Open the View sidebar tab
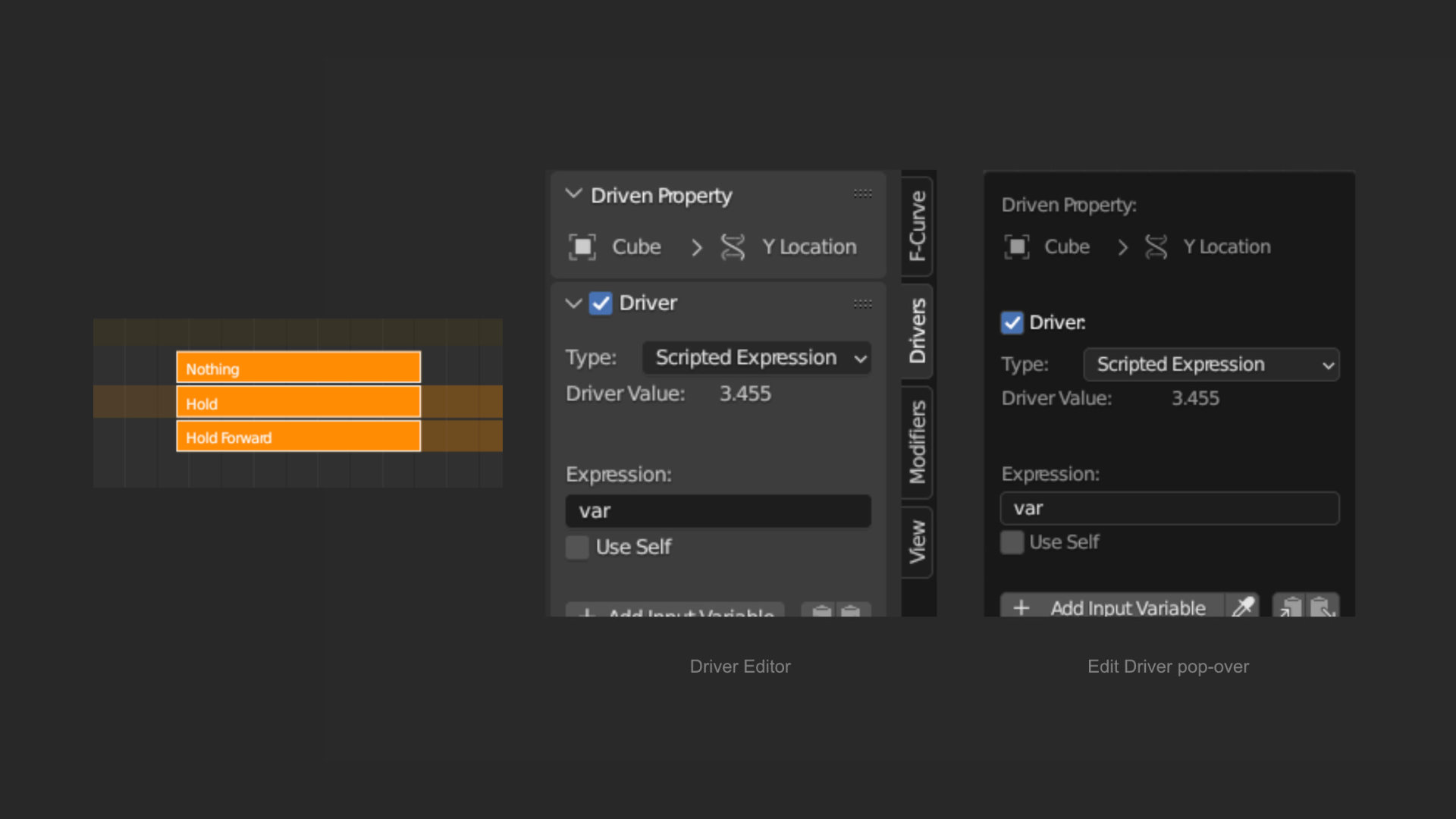 click(918, 542)
